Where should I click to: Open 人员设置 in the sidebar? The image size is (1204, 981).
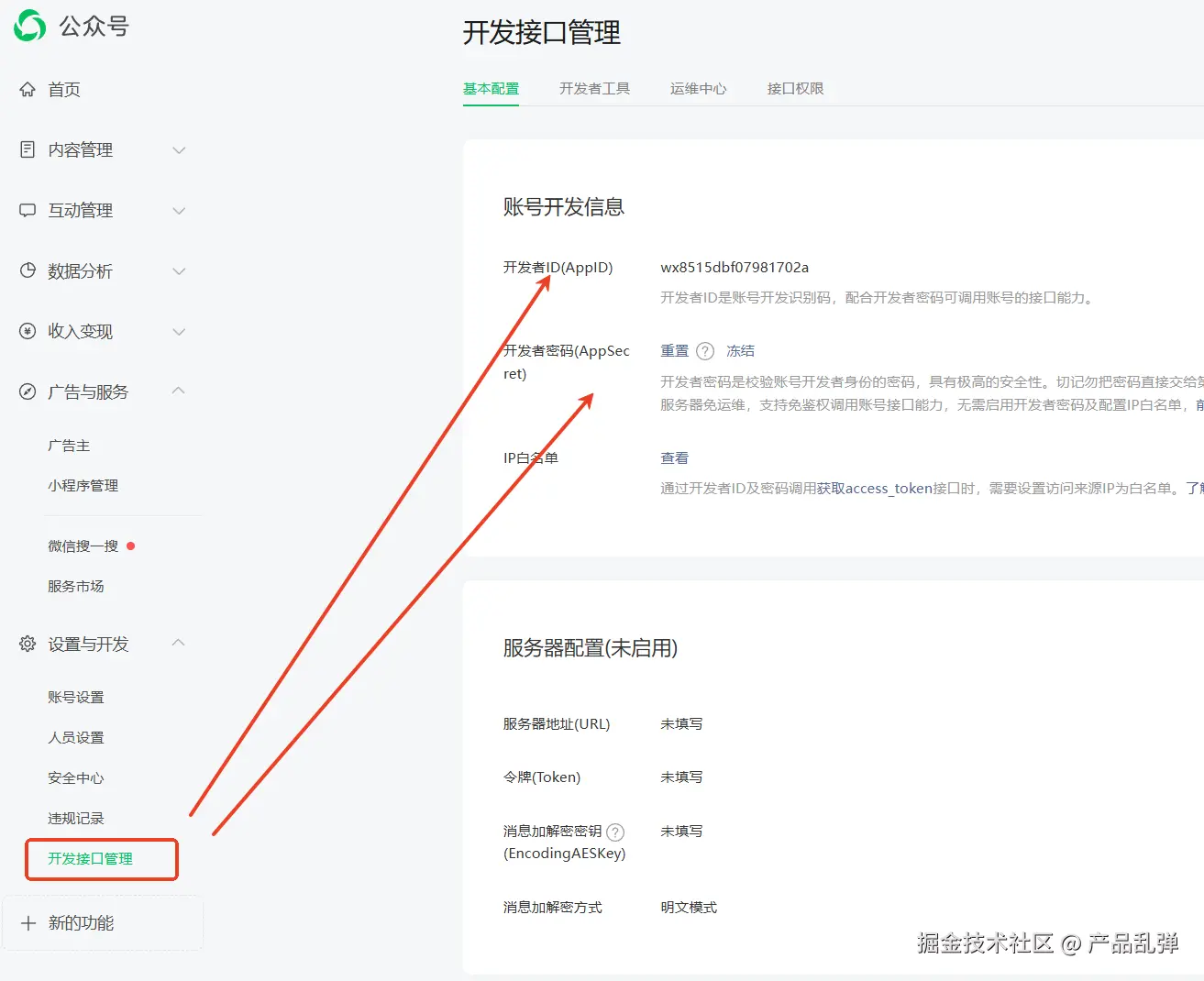[x=75, y=738]
